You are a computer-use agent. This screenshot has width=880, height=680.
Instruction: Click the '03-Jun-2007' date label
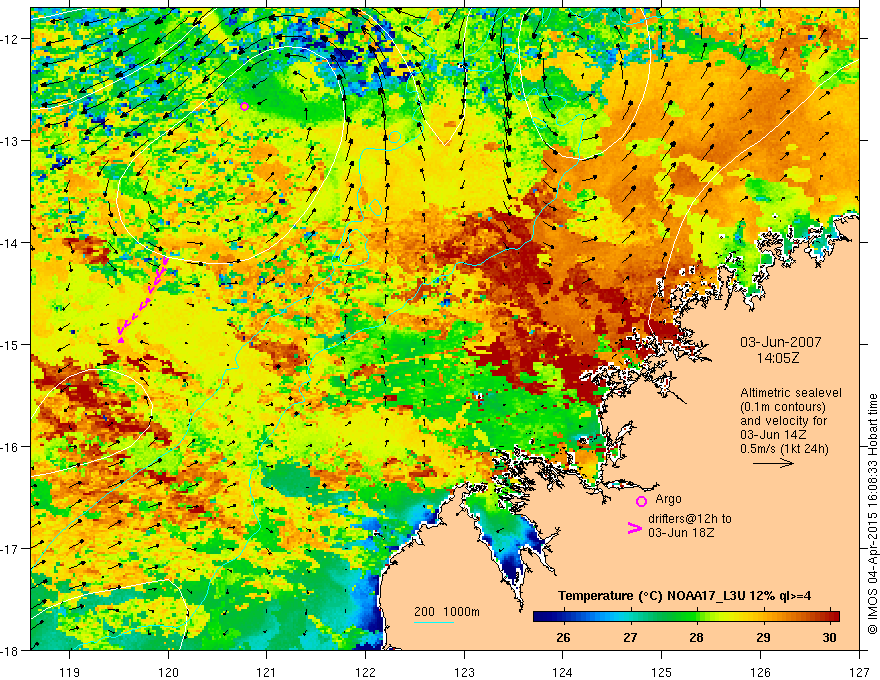tap(781, 342)
